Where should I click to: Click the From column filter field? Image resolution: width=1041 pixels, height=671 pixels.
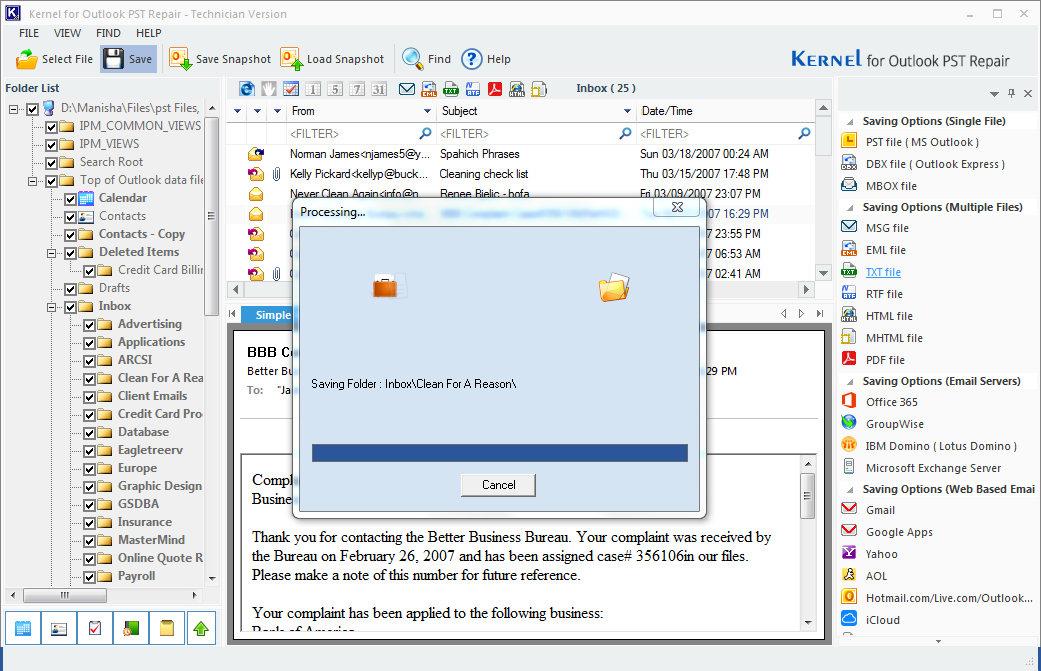360,134
